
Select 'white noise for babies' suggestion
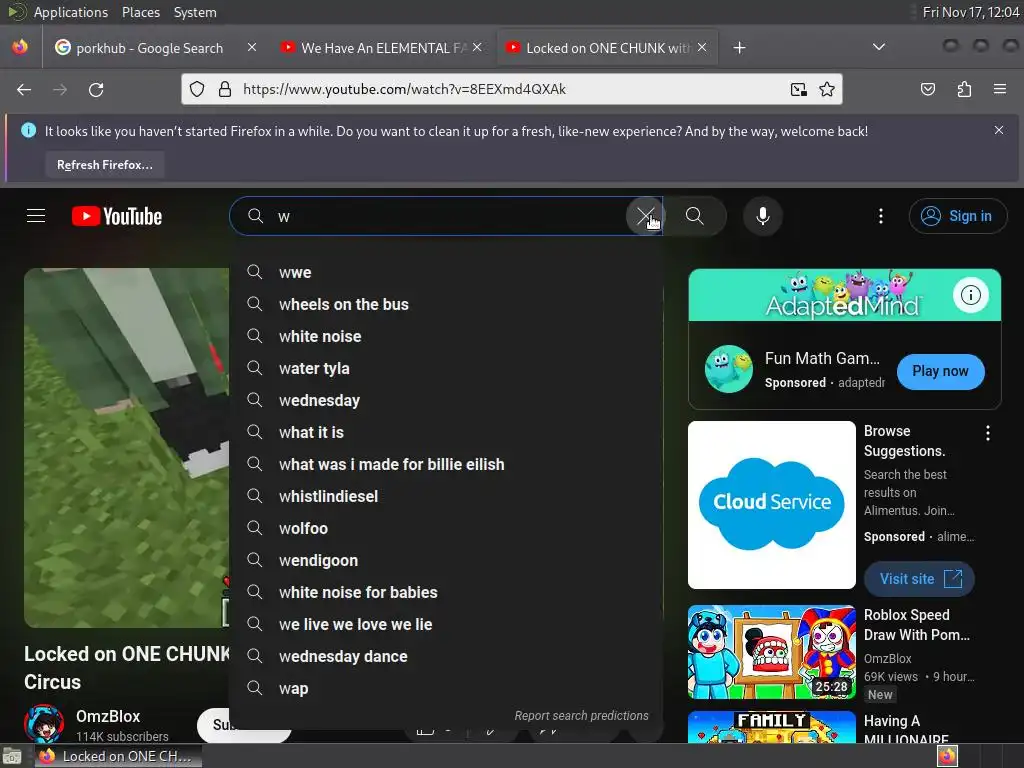pos(446,592)
